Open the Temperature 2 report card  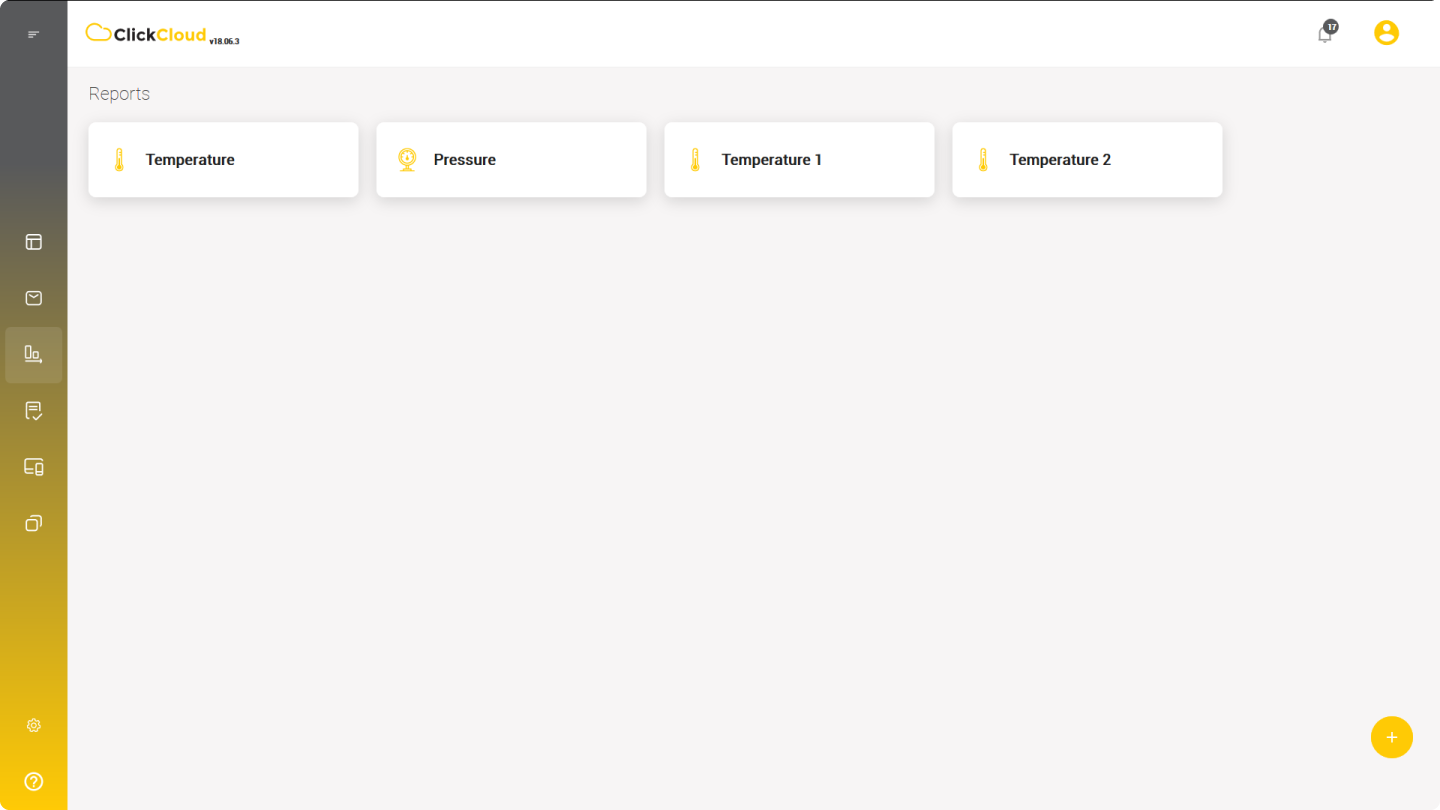pyautogui.click(x=1087, y=160)
